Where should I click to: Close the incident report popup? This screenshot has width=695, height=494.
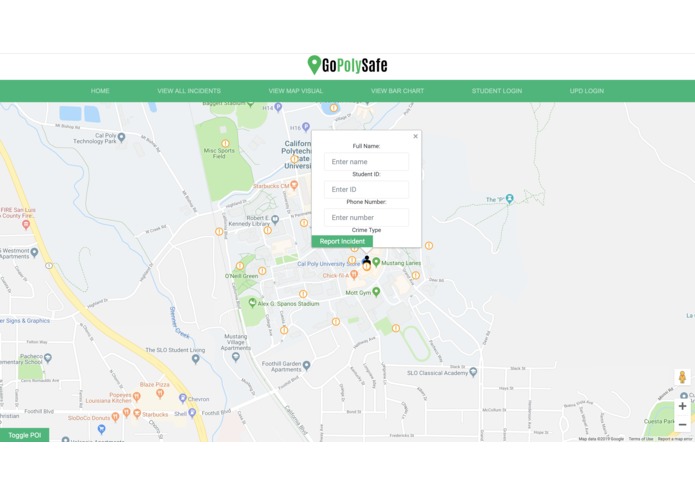[415, 136]
